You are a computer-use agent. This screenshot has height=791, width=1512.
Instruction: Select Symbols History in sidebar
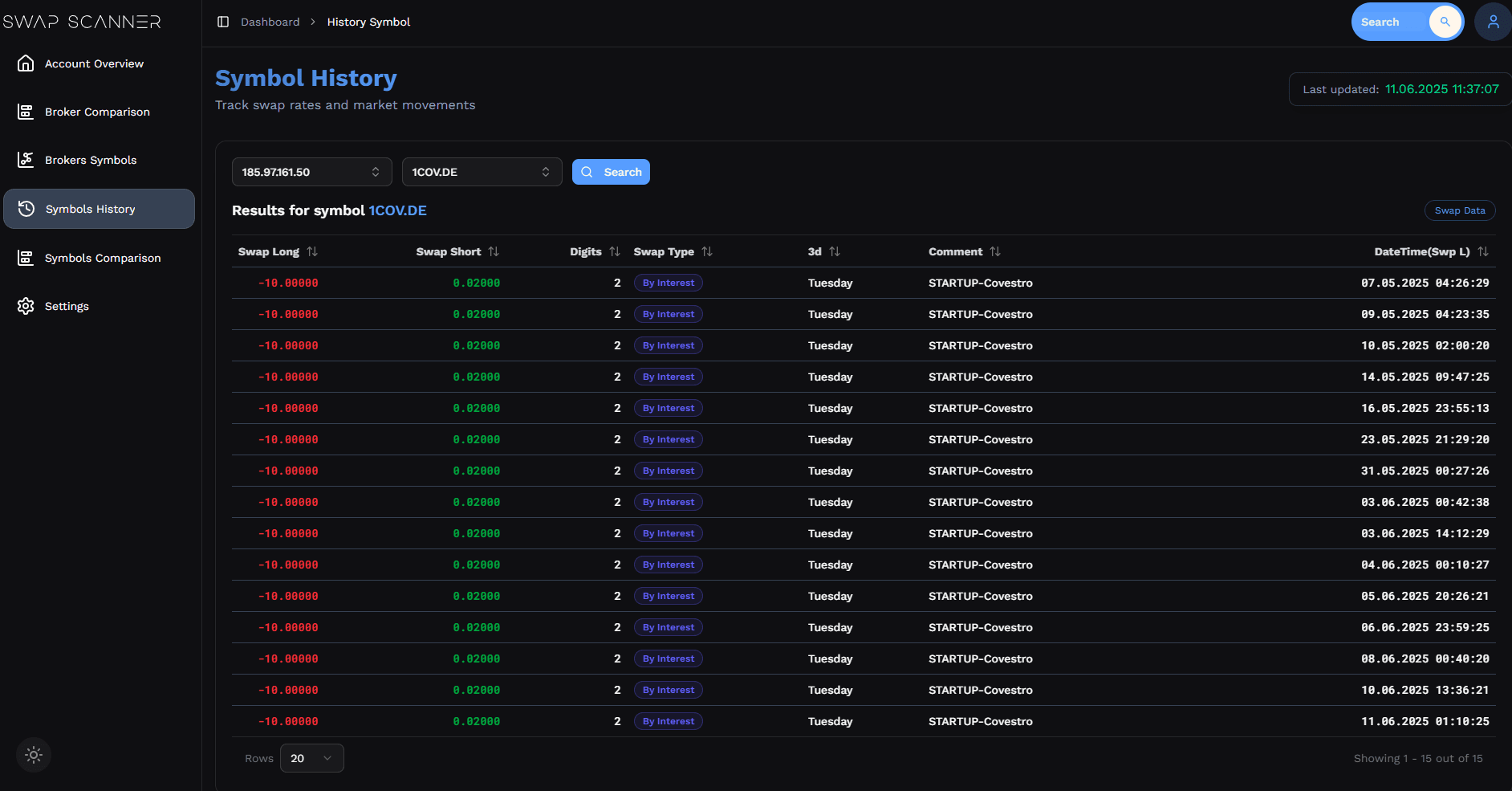[x=99, y=209]
